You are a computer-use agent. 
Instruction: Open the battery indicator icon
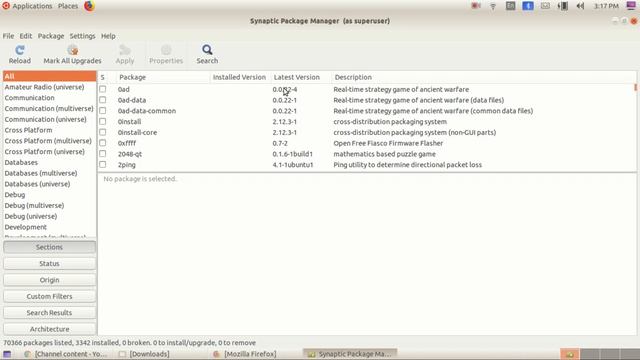(x=563, y=6)
